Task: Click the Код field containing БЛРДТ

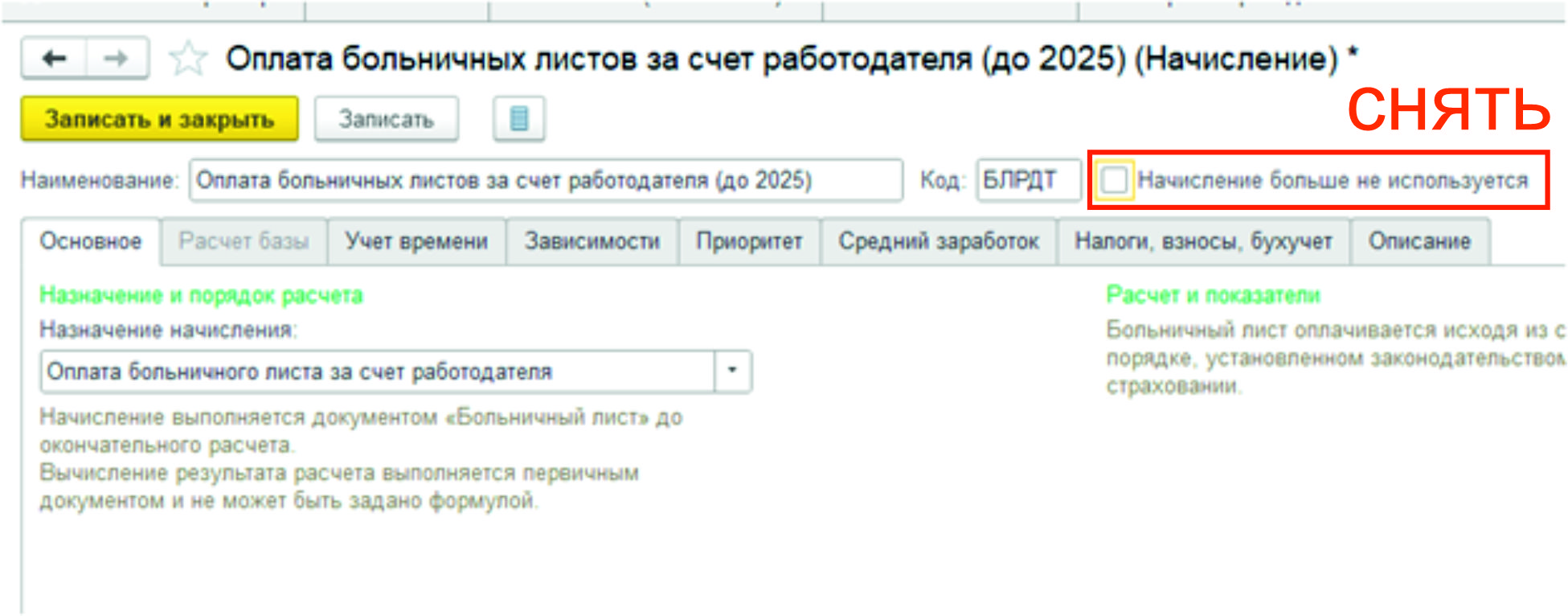Action: [x=1027, y=180]
